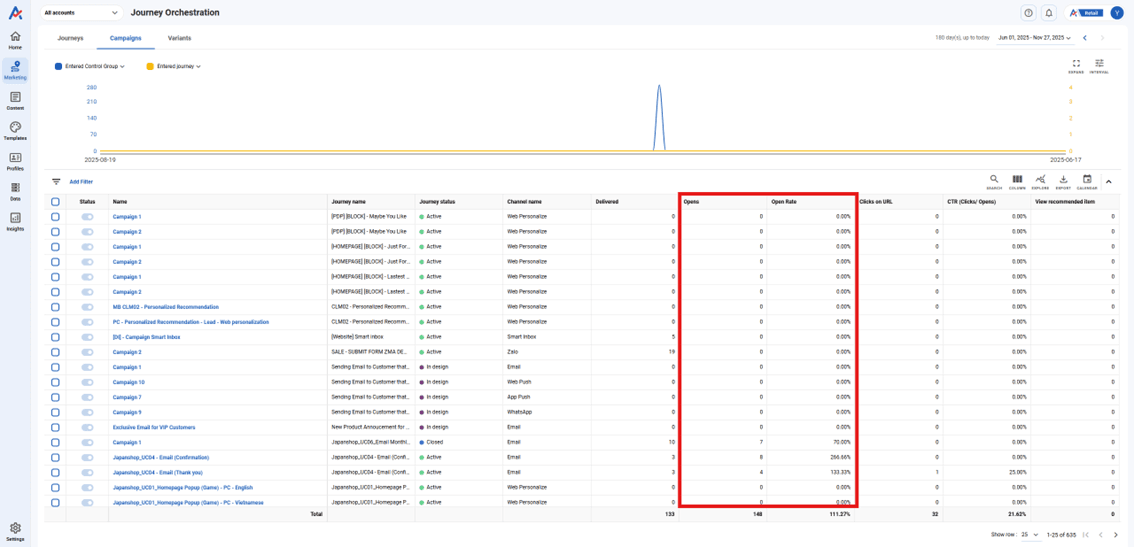Go to Profiles in the left sidebar
This screenshot has height=547, width=1134.
click(x=15, y=160)
